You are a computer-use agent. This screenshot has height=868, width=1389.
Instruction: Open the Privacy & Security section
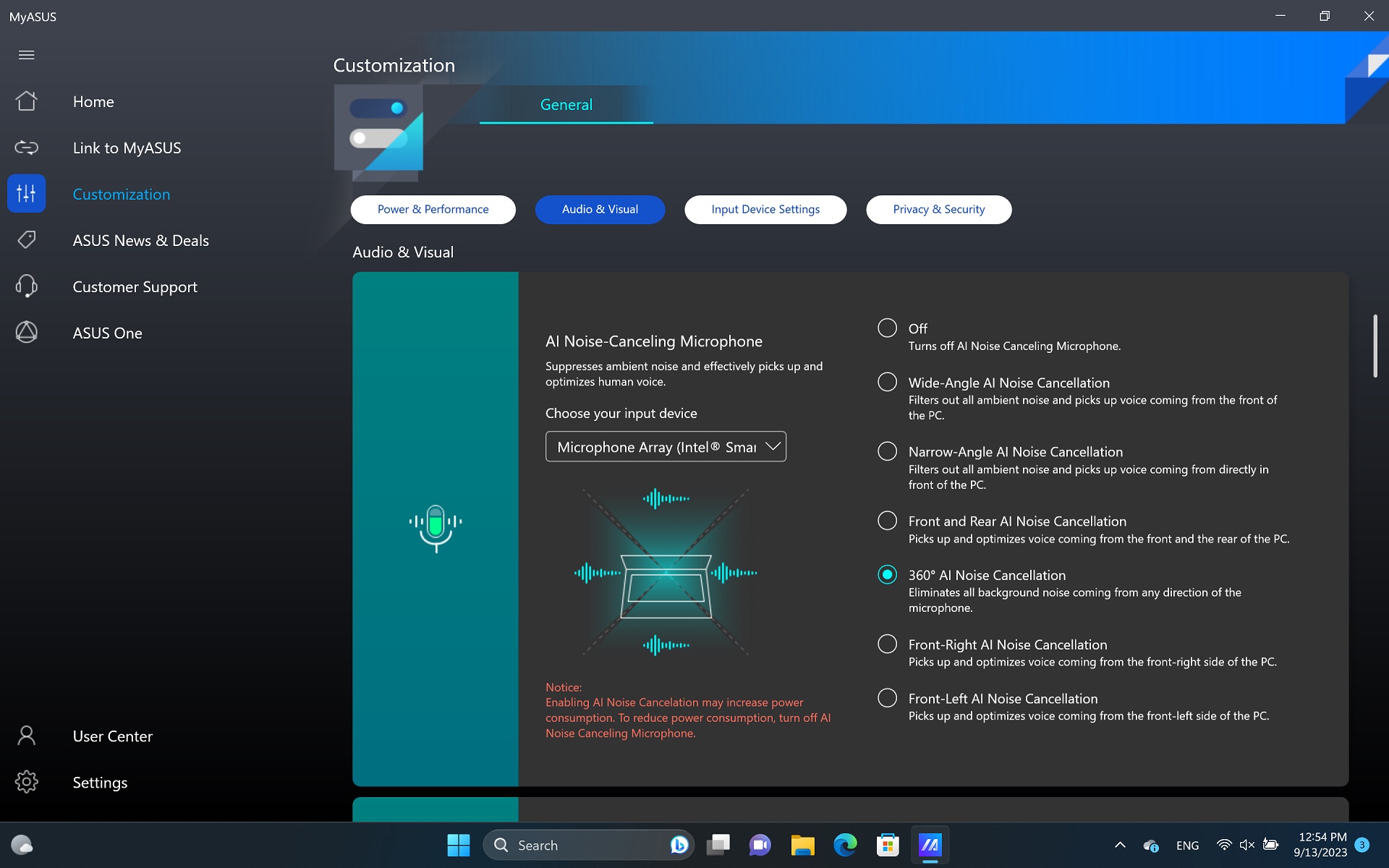pos(938,209)
